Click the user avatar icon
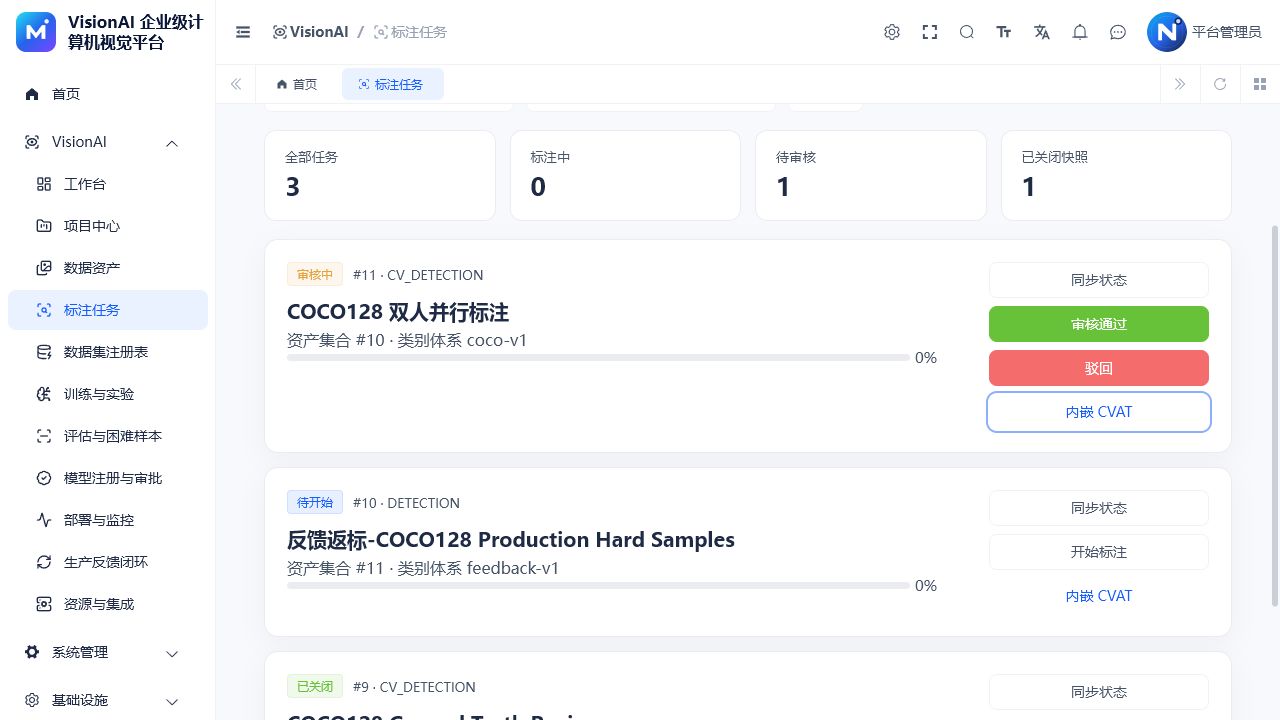This screenshot has width=1280, height=720. click(1166, 32)
